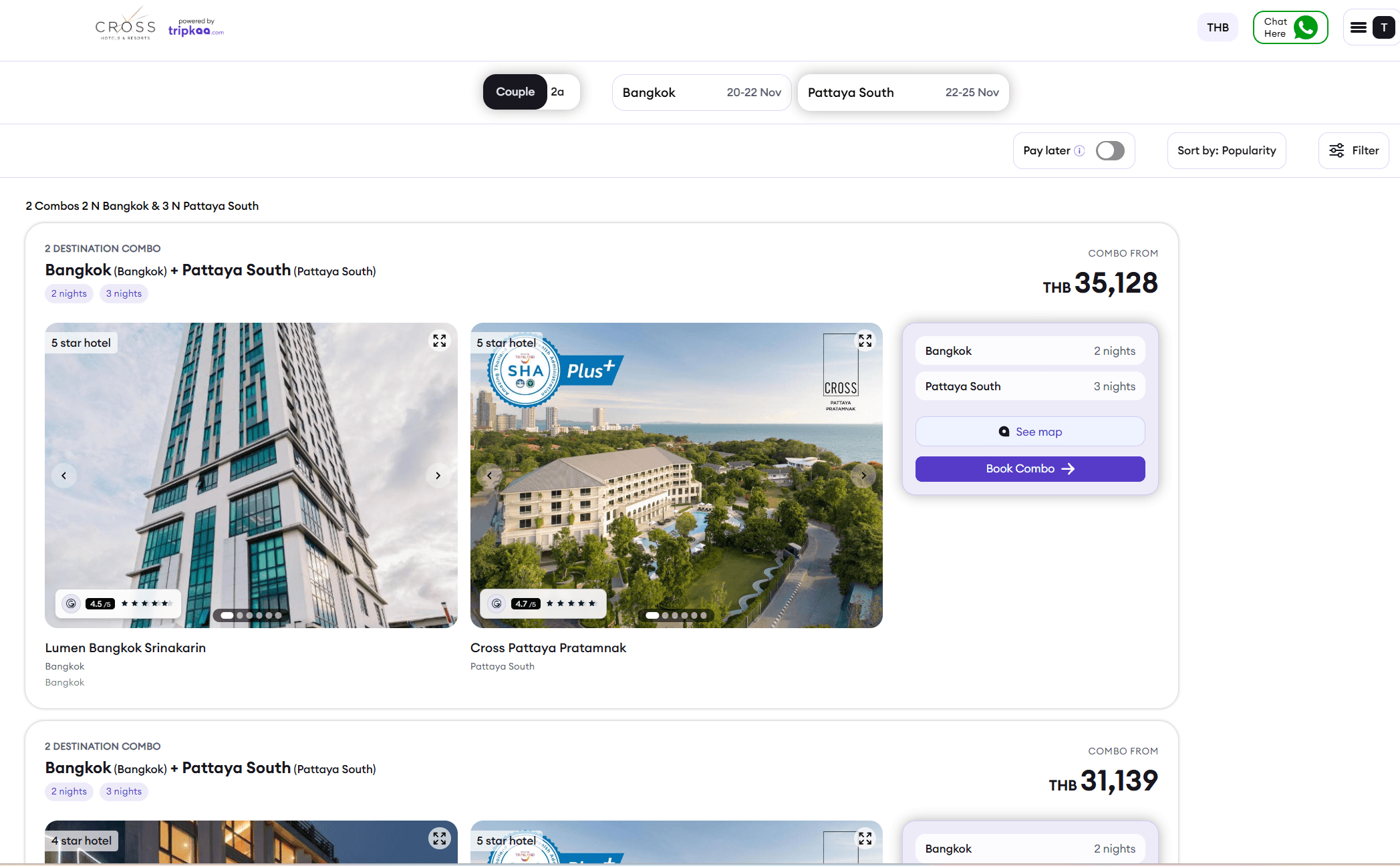
Task: Click the Book Combo button
Action: (1029, 468)
